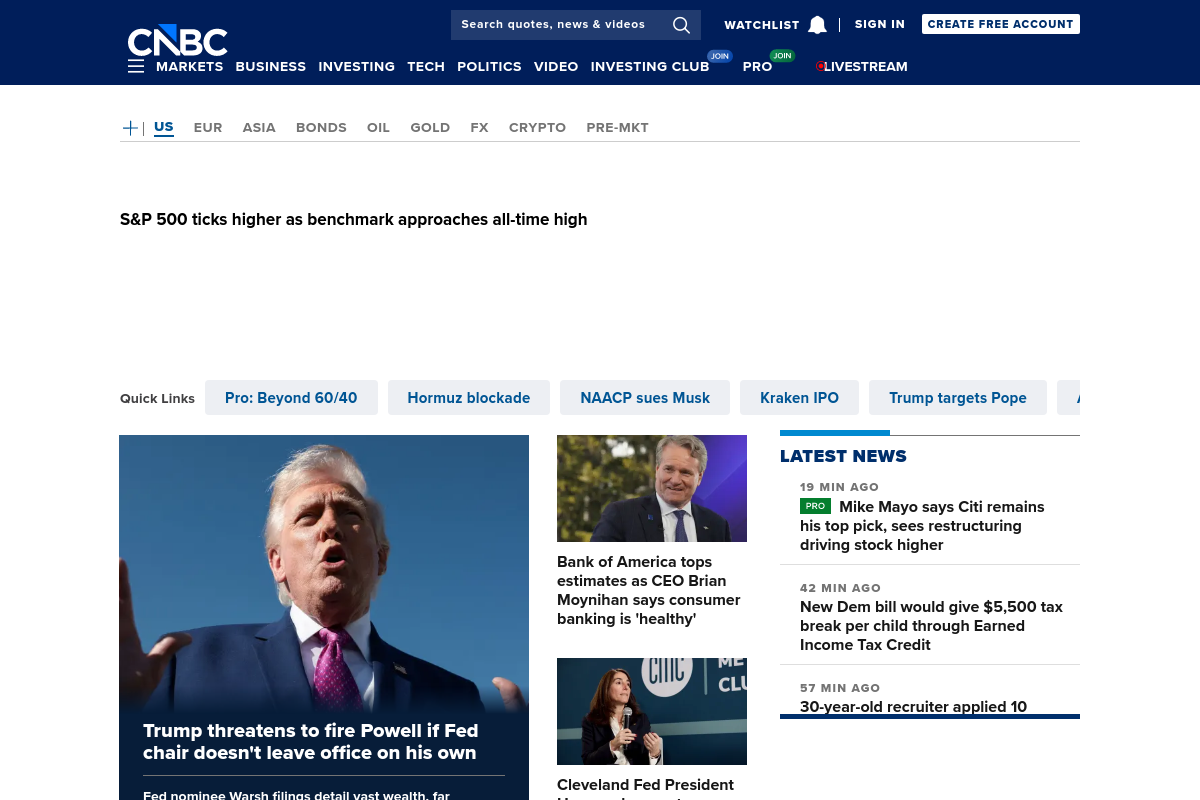
Task: Click the '42 MIN AGO' timestamp
Action: pos(840,588)
